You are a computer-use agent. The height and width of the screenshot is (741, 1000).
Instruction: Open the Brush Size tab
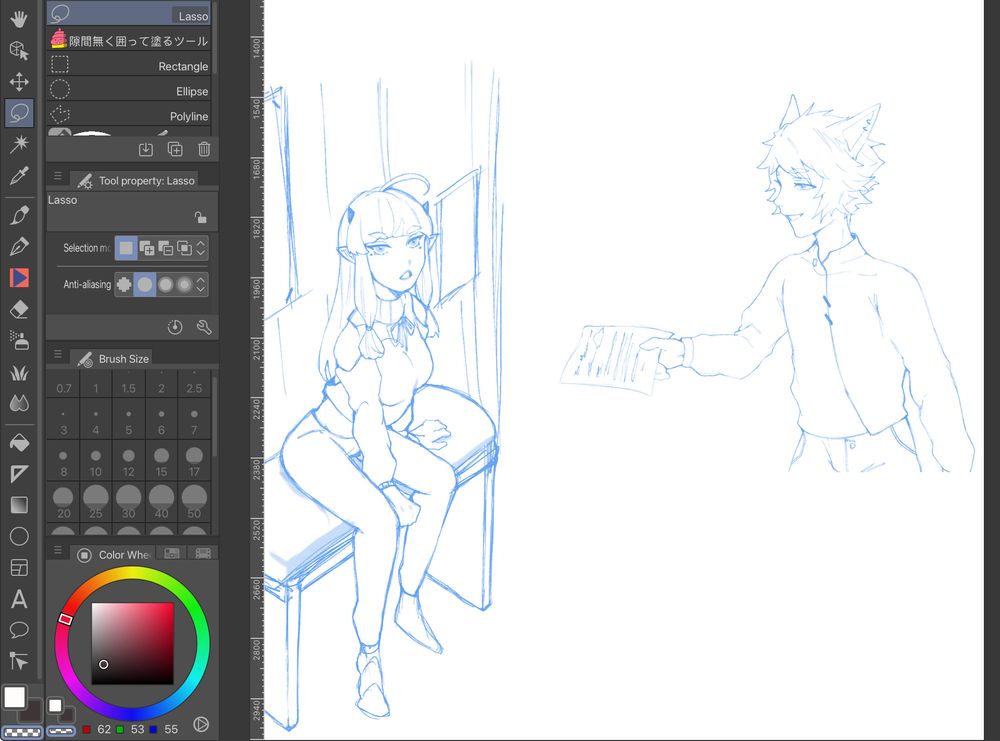pos(112,358)
